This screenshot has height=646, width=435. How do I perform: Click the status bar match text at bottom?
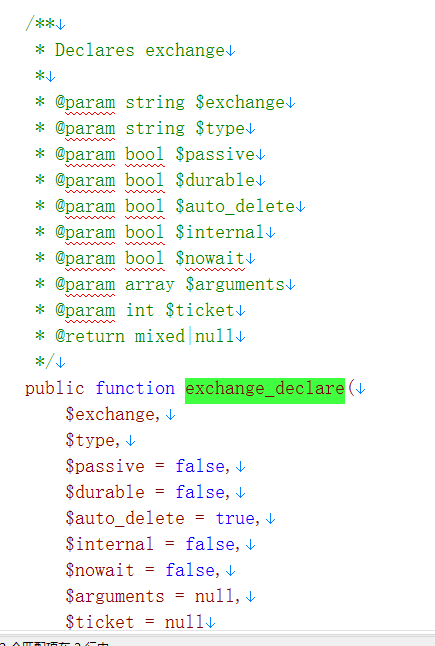coord(54,643)
